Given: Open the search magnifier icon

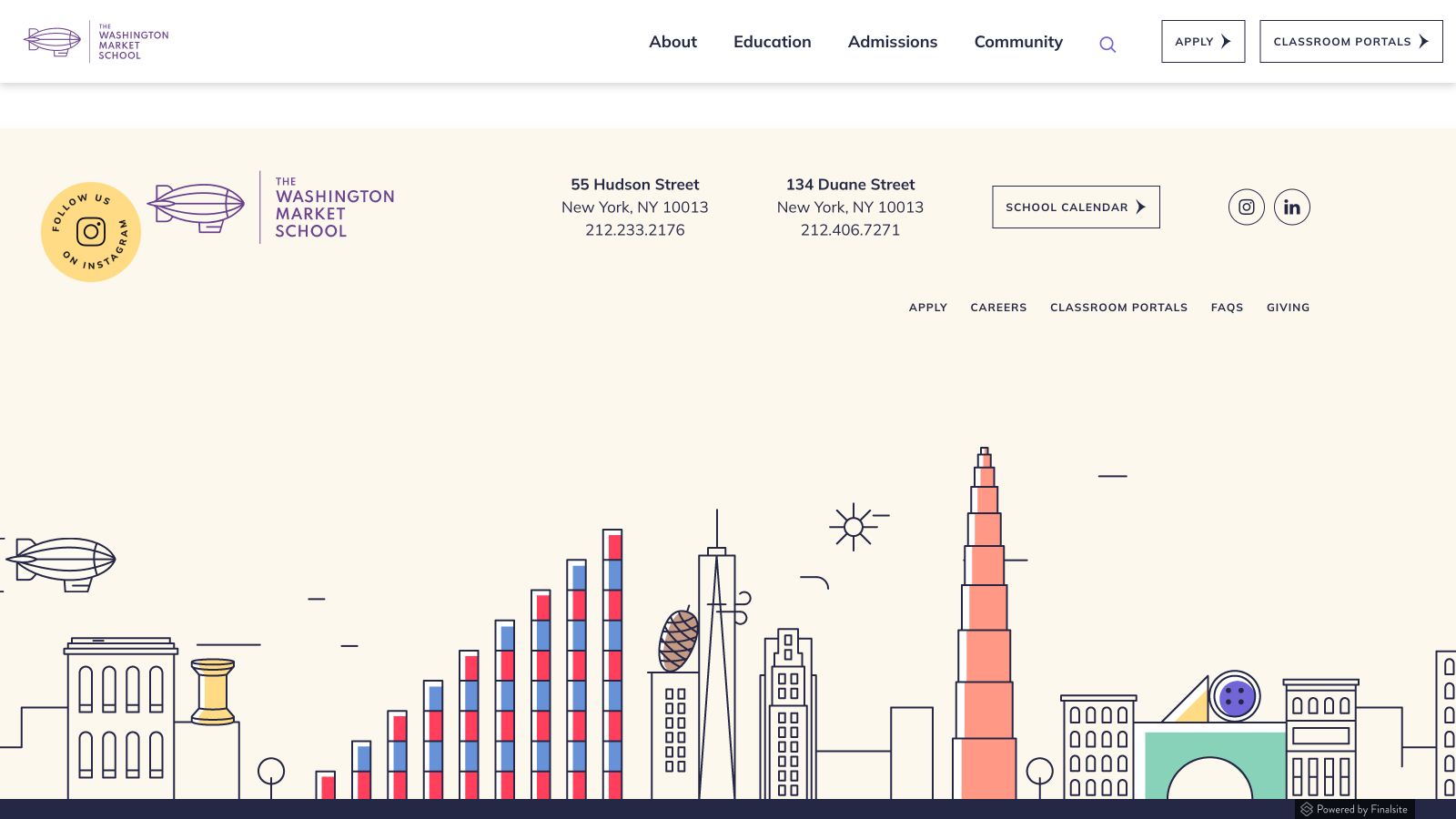Looking at the screenshot, I should pyautogui.click(x=1107, y=45).
